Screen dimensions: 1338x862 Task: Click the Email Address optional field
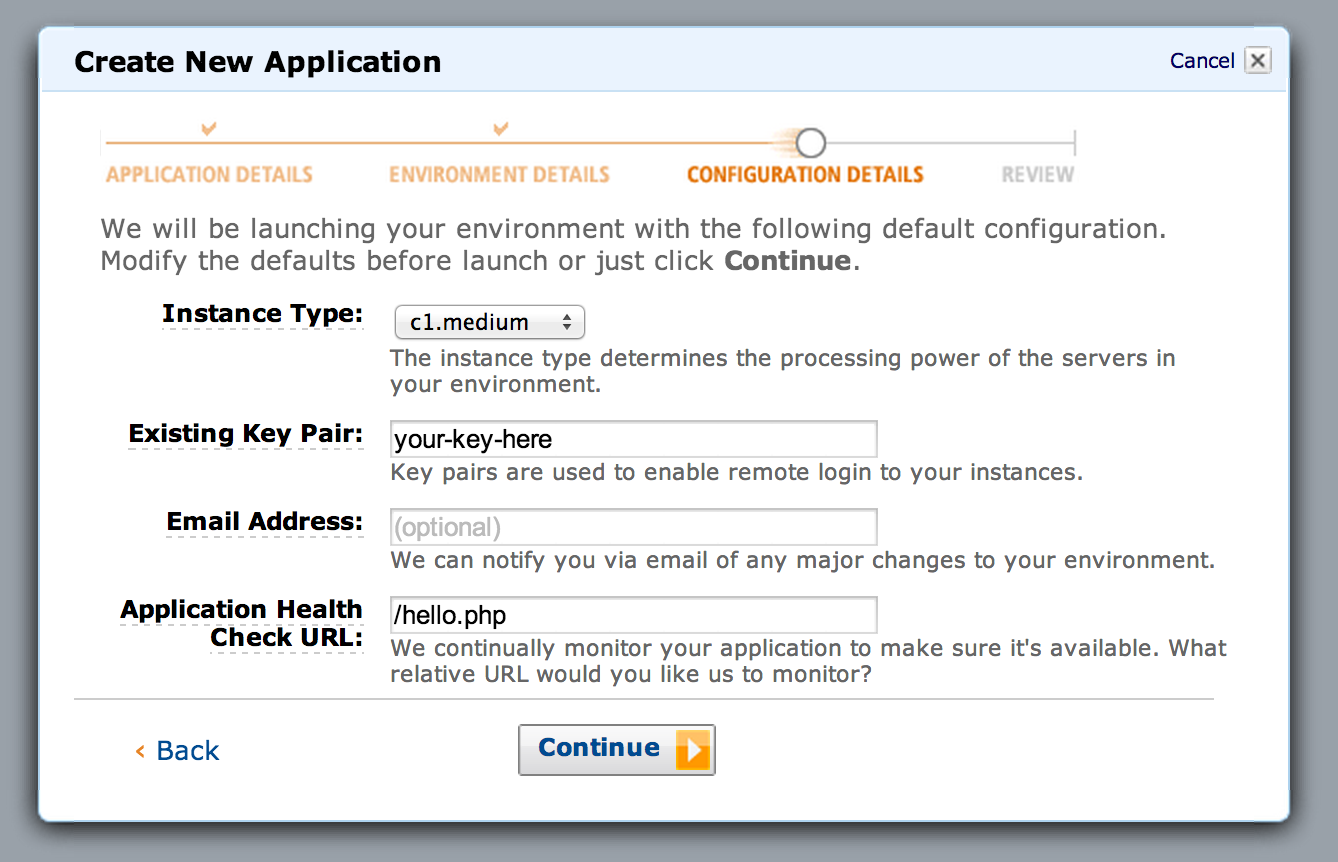tap(634, 527)
